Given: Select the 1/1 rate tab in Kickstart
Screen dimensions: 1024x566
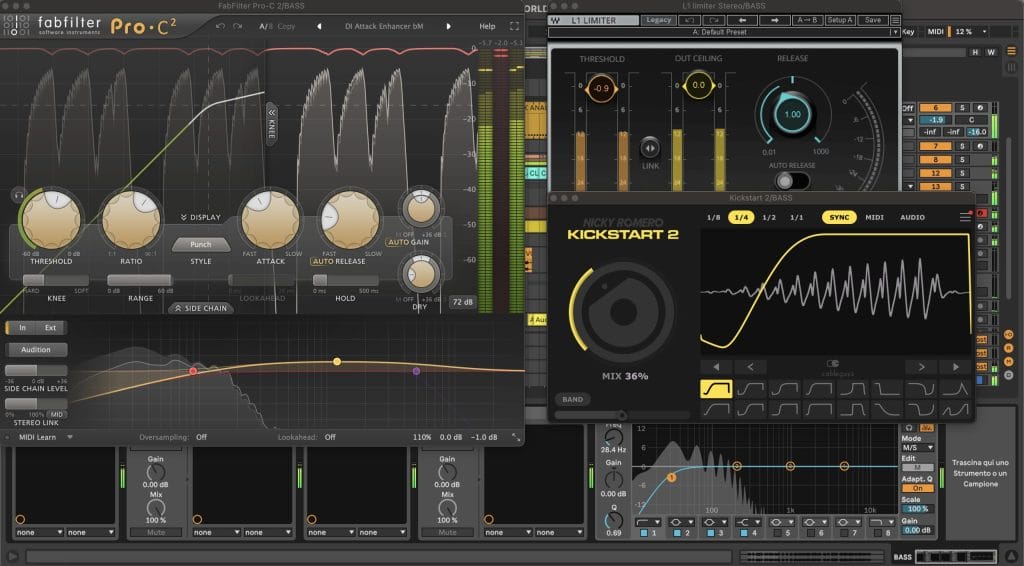Looking at the screenshot, I should tap(797, 217).
